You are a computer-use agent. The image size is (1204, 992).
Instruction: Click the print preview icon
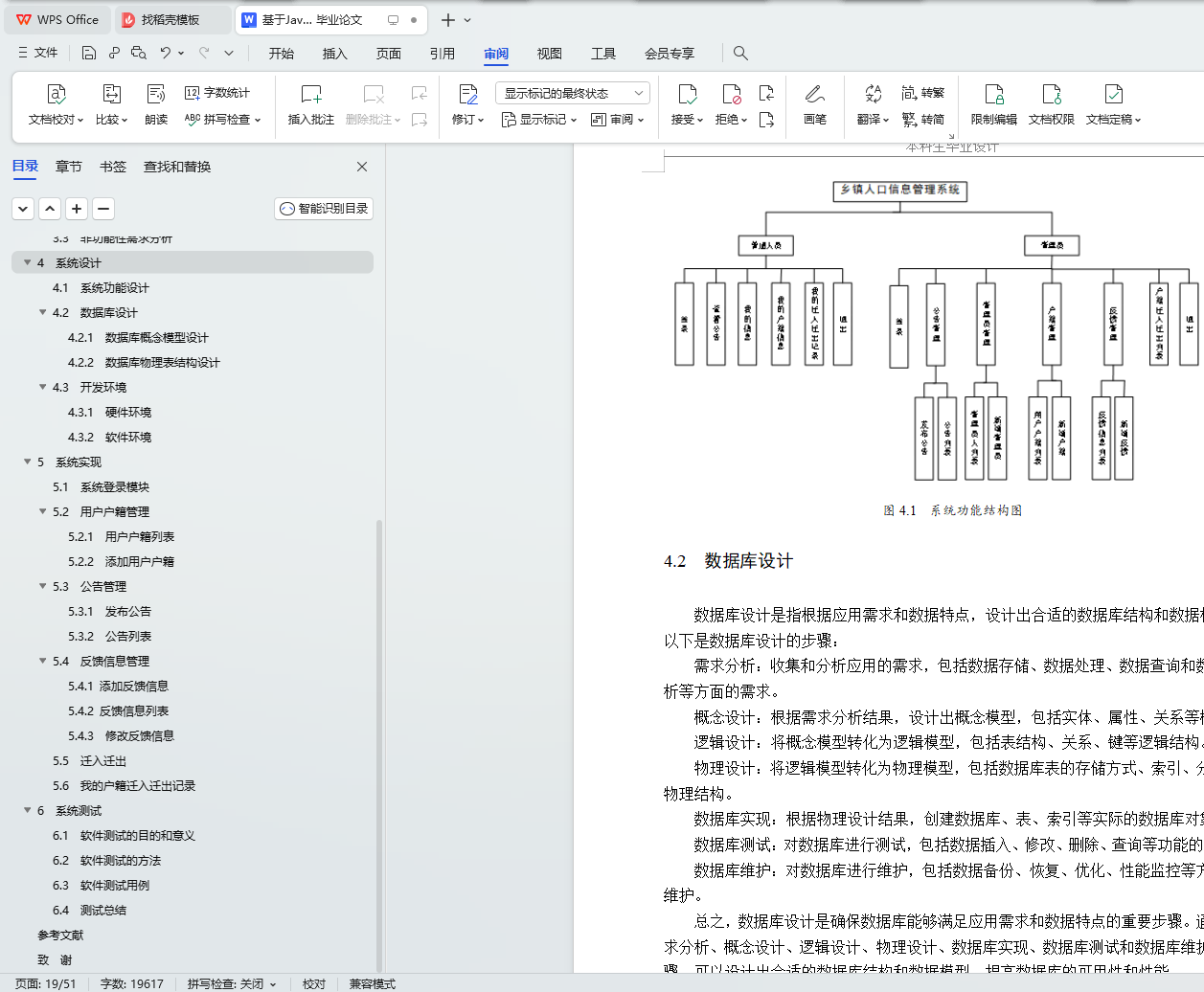(x=139, y=53)
